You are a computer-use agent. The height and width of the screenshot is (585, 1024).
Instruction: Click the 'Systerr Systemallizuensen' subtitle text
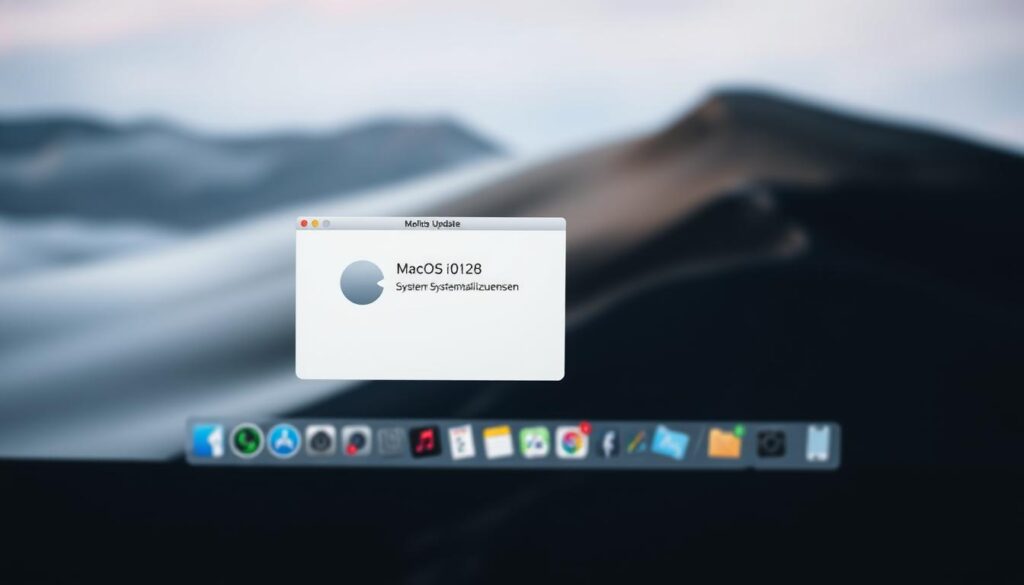tap(457, 287)
